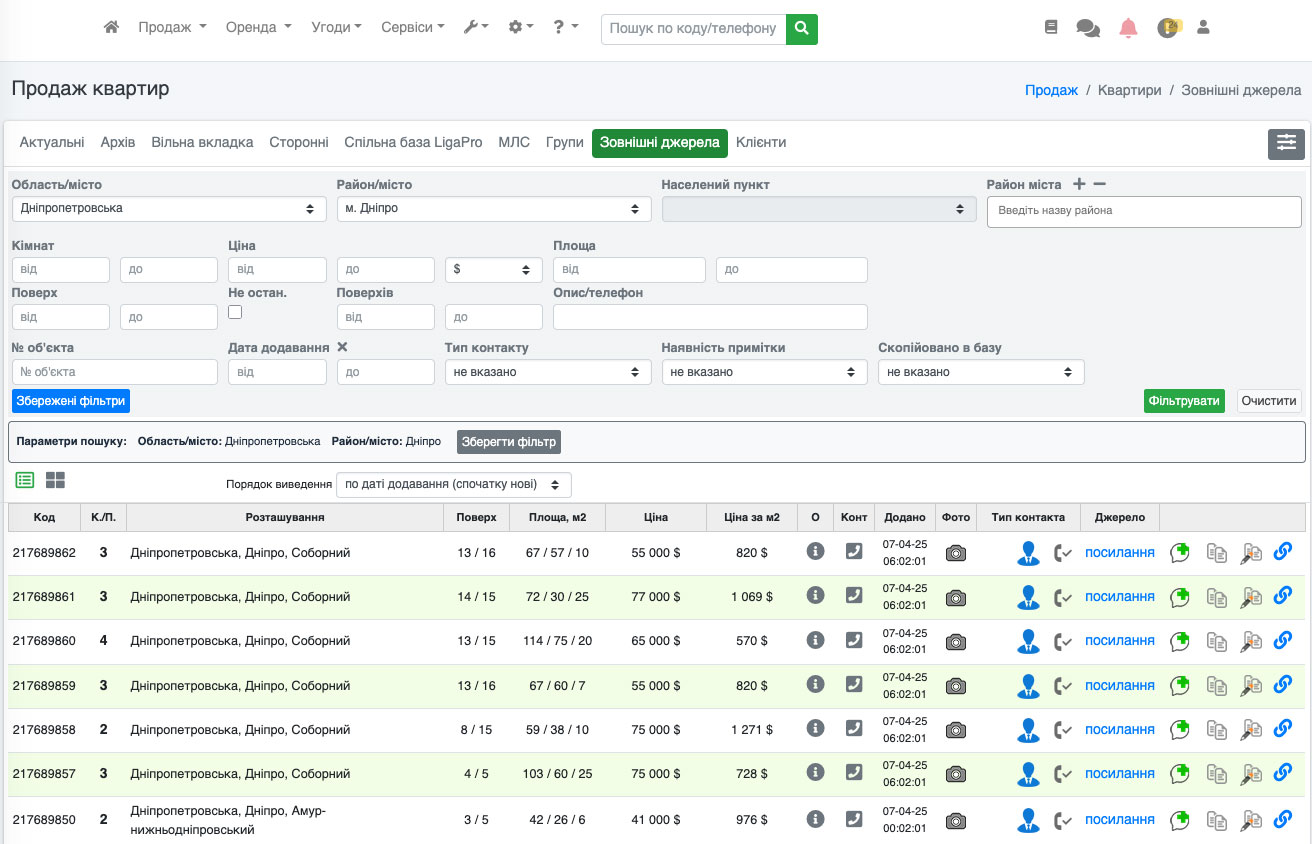Open посилання link for listing 217689860
1312x844 pixels.
[1119, 641]
